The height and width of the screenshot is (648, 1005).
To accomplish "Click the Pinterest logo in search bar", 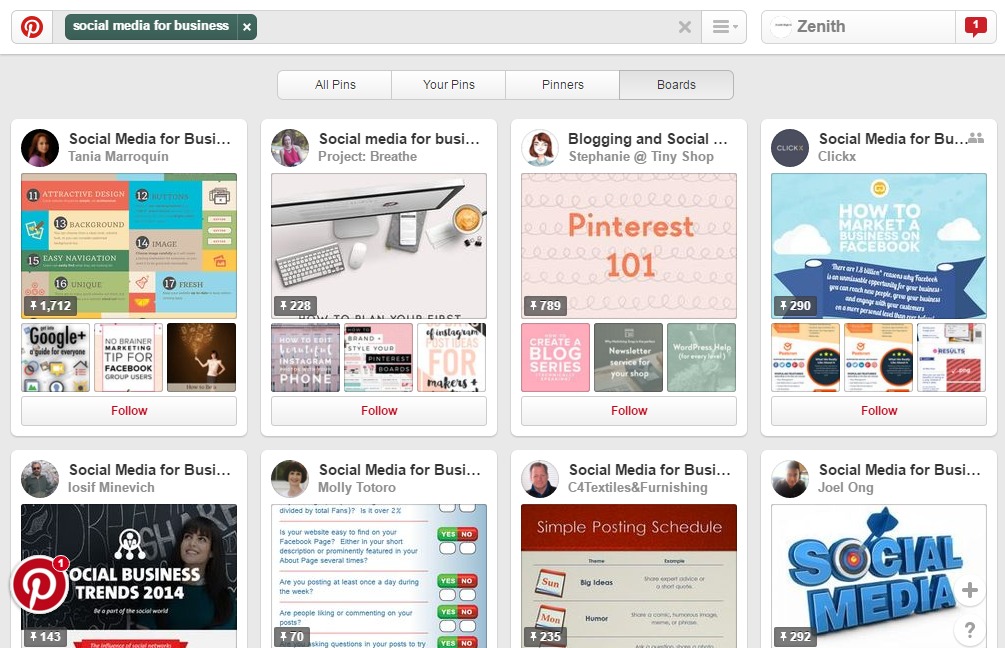I will point(32,27).
